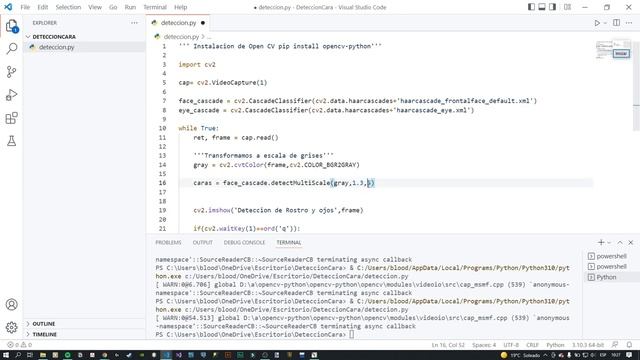Open the launch profile dropdown next to plus
Viewport: 640px width, 360px height.
coord(609,242)
